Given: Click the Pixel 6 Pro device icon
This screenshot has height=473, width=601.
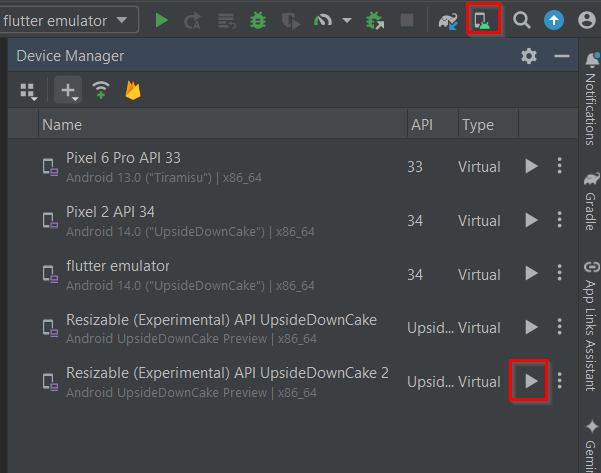Looking at the screenshot, I should point(50,167).
